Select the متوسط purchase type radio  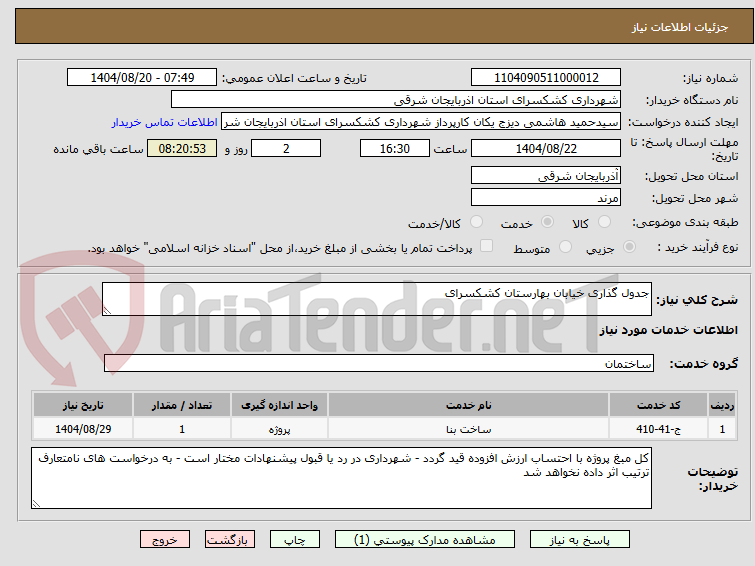click(565, 247)
